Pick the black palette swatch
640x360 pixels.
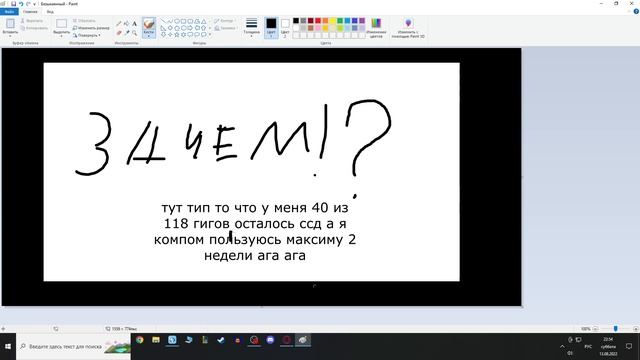click(x=296, y=21)
